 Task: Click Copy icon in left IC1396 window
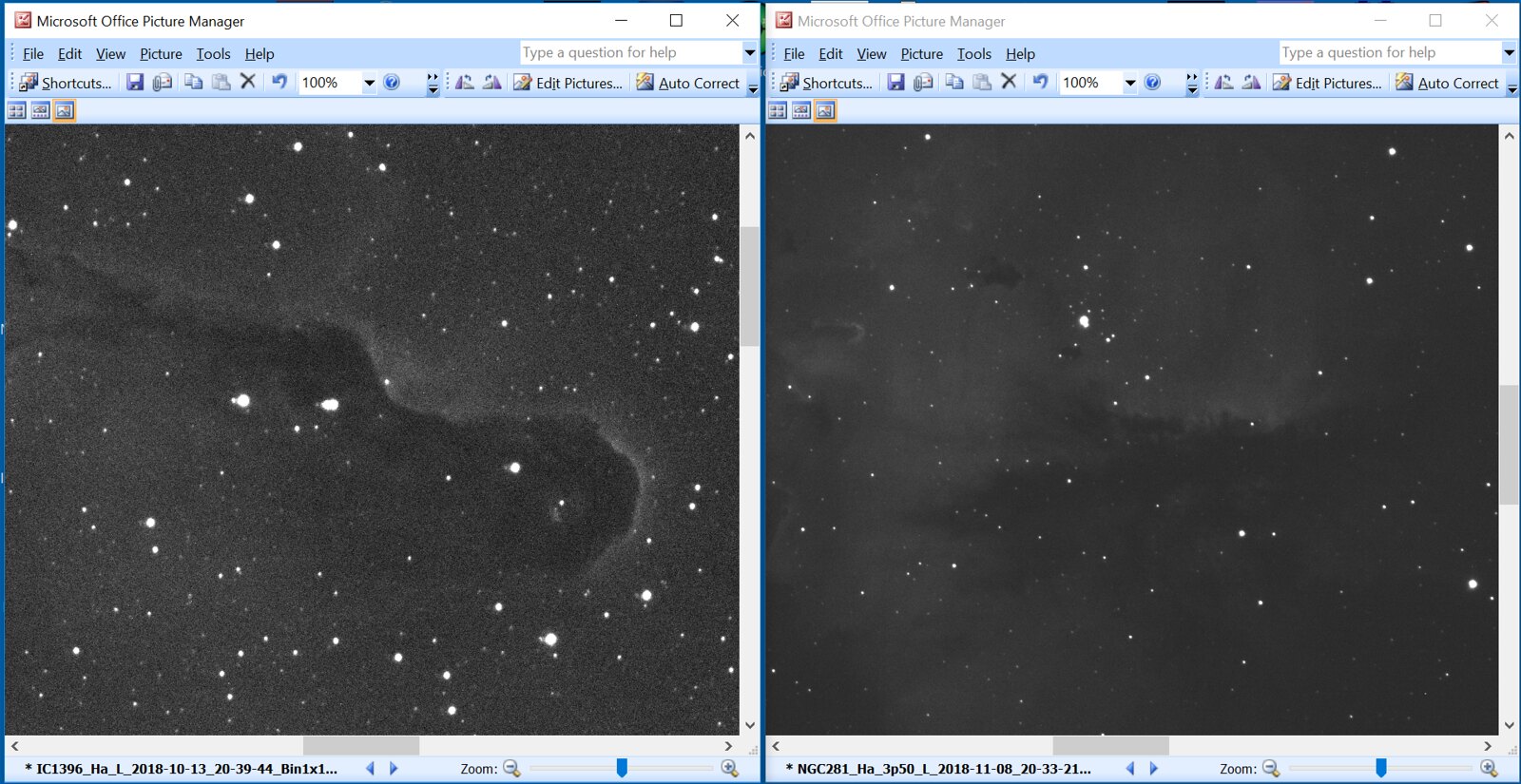[x=193, y=83]
